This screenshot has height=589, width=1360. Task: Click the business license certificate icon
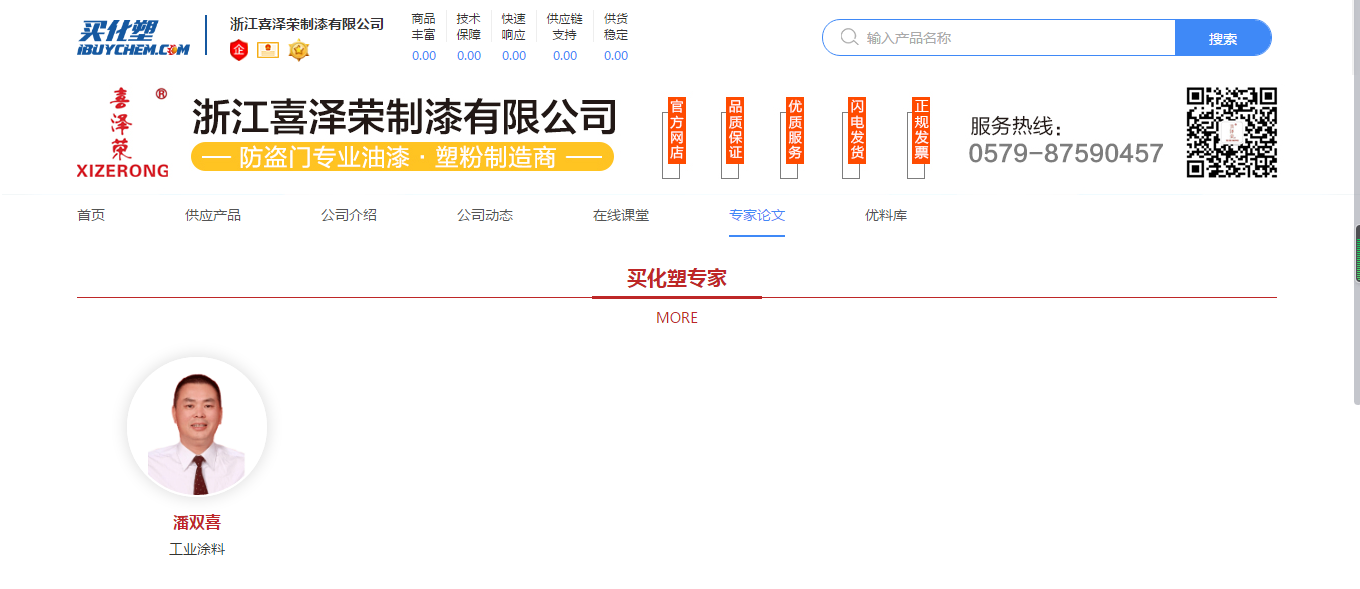click(x=268, y=50)
